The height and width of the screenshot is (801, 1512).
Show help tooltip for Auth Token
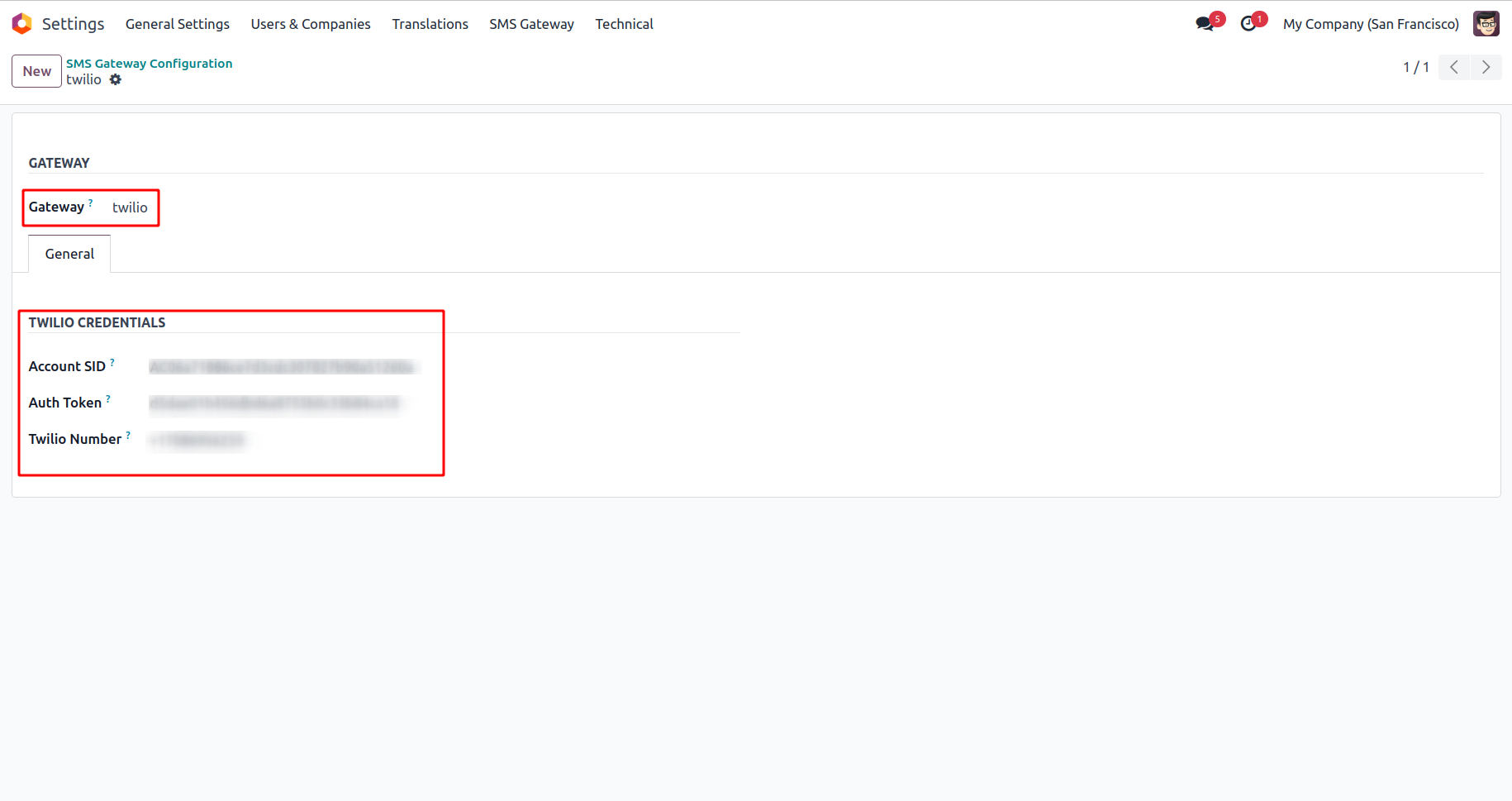pos(108,398)
